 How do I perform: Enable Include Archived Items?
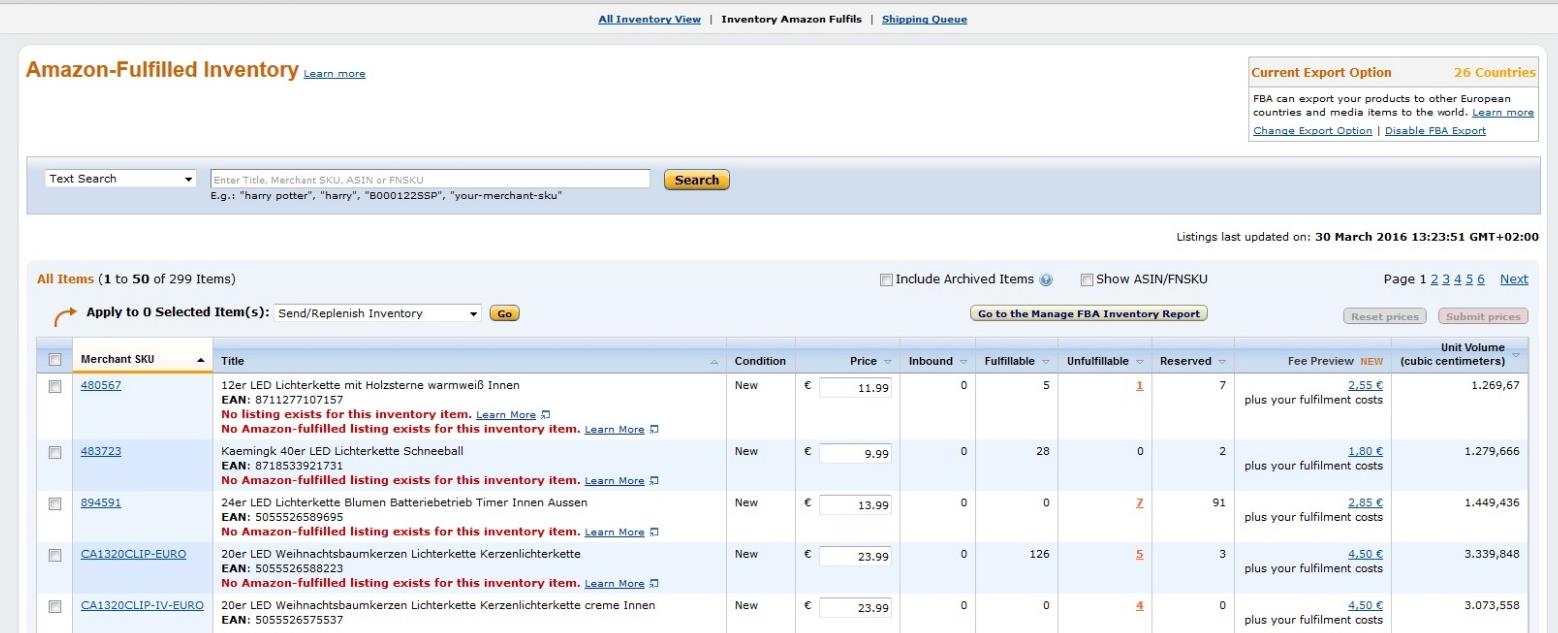point(886,280)
